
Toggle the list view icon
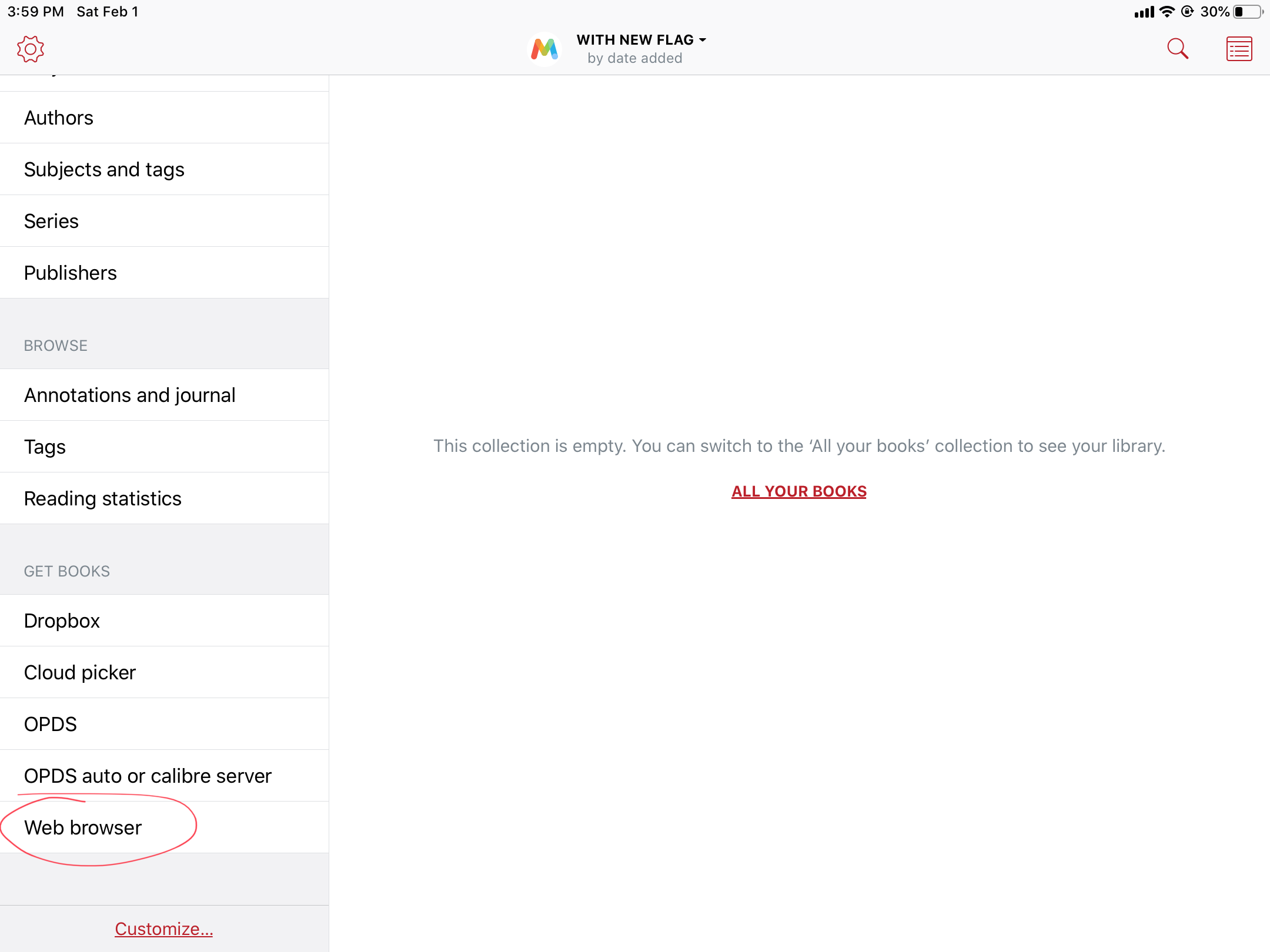pos(1239,49)
